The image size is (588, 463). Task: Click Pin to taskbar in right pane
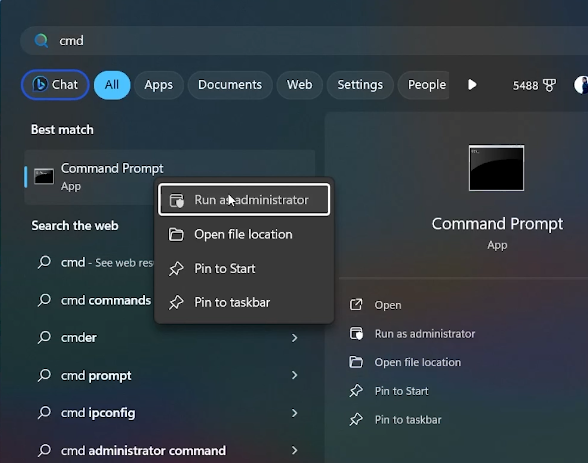click(408, 420)
